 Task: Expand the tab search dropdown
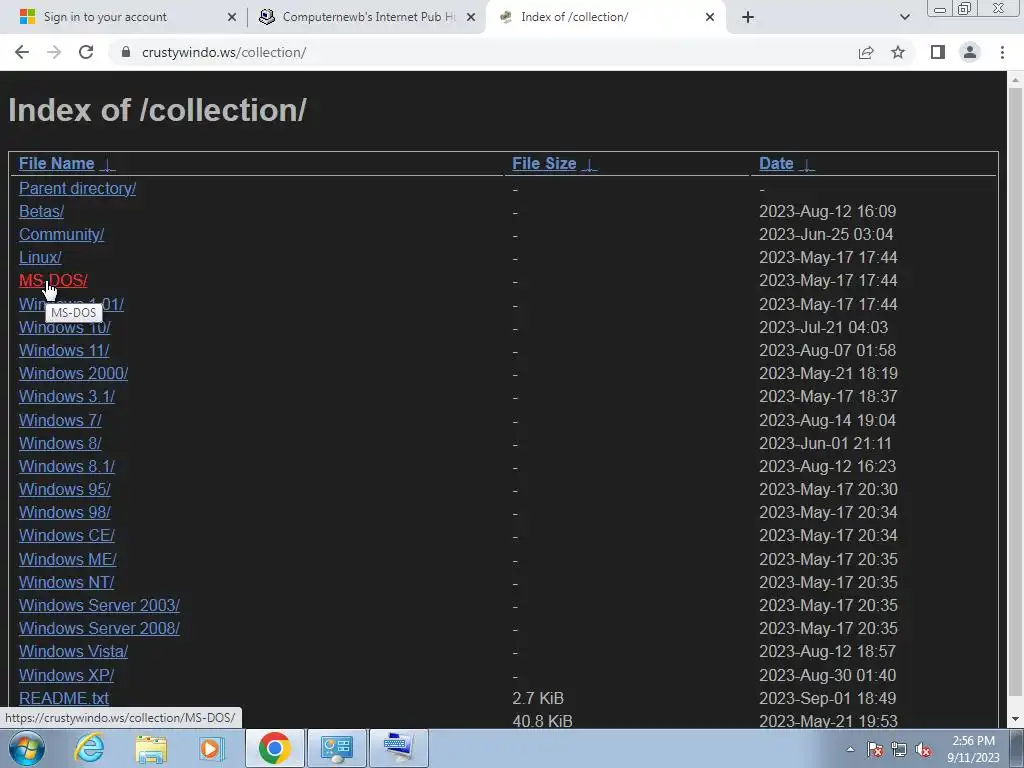tap(904, 17)
